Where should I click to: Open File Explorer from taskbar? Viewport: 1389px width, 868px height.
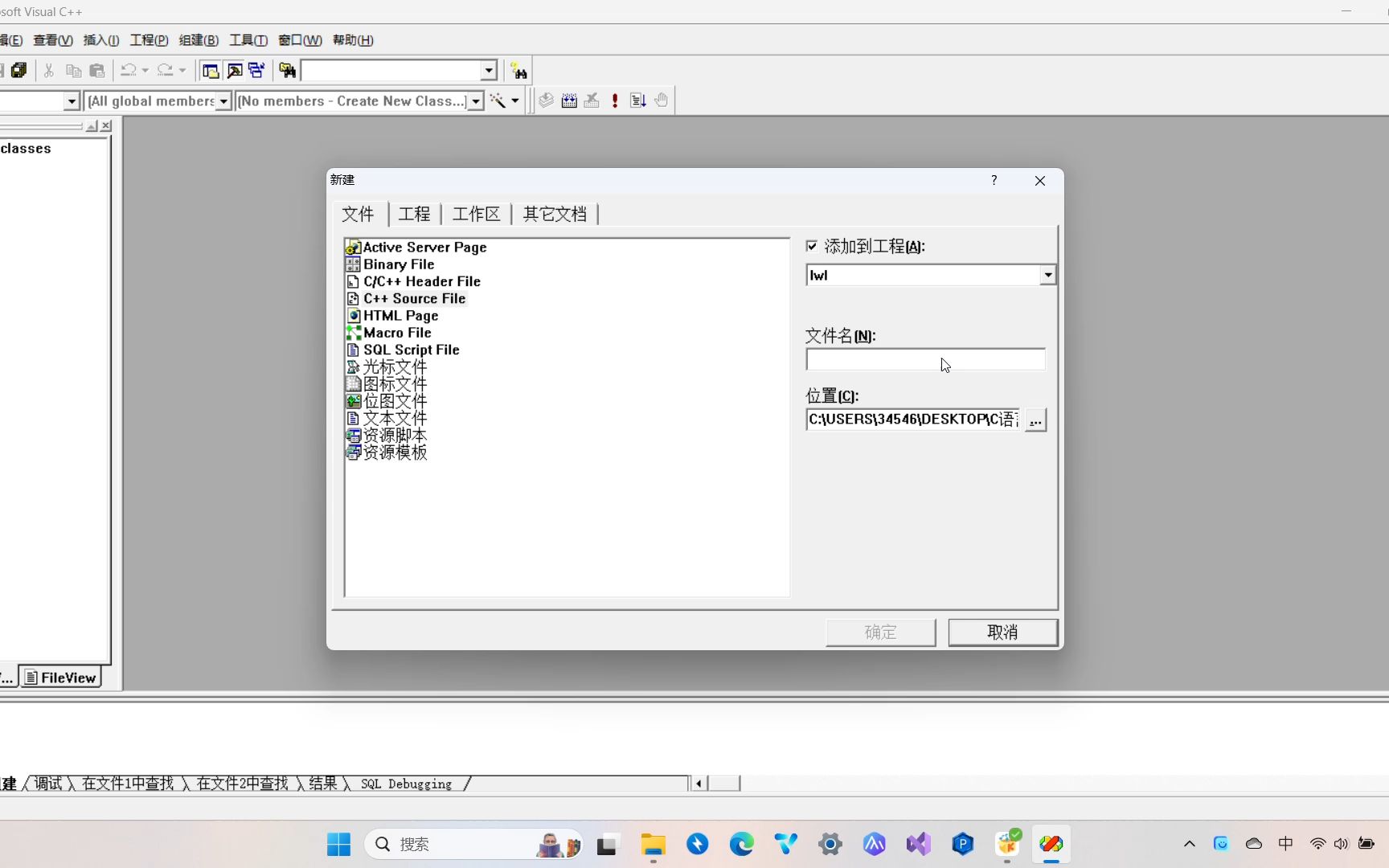(x=653, y=844)
